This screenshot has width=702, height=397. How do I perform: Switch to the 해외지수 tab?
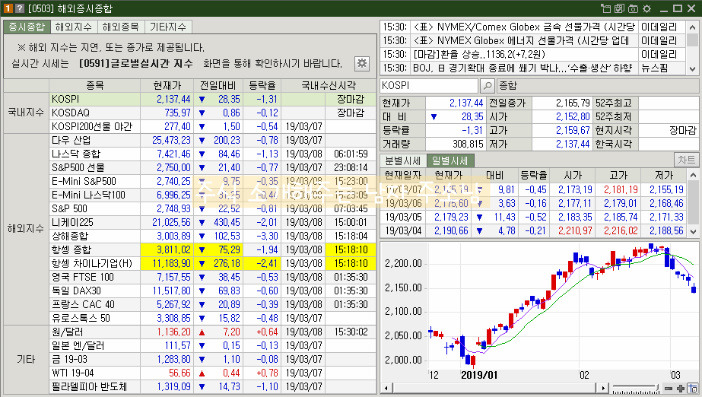(74, 27)
